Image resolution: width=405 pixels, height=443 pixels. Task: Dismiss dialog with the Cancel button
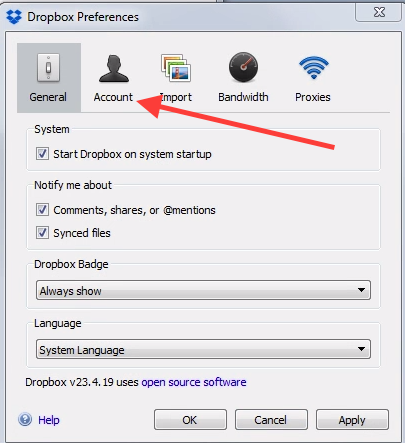tap(271, 420)
